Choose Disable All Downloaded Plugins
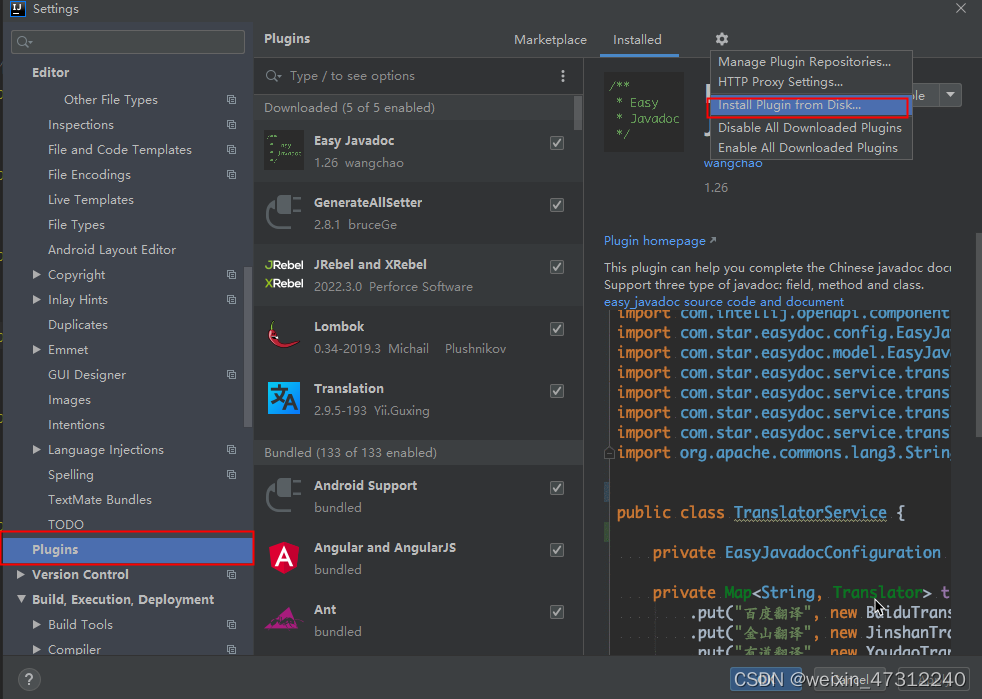 coord(810,128)
